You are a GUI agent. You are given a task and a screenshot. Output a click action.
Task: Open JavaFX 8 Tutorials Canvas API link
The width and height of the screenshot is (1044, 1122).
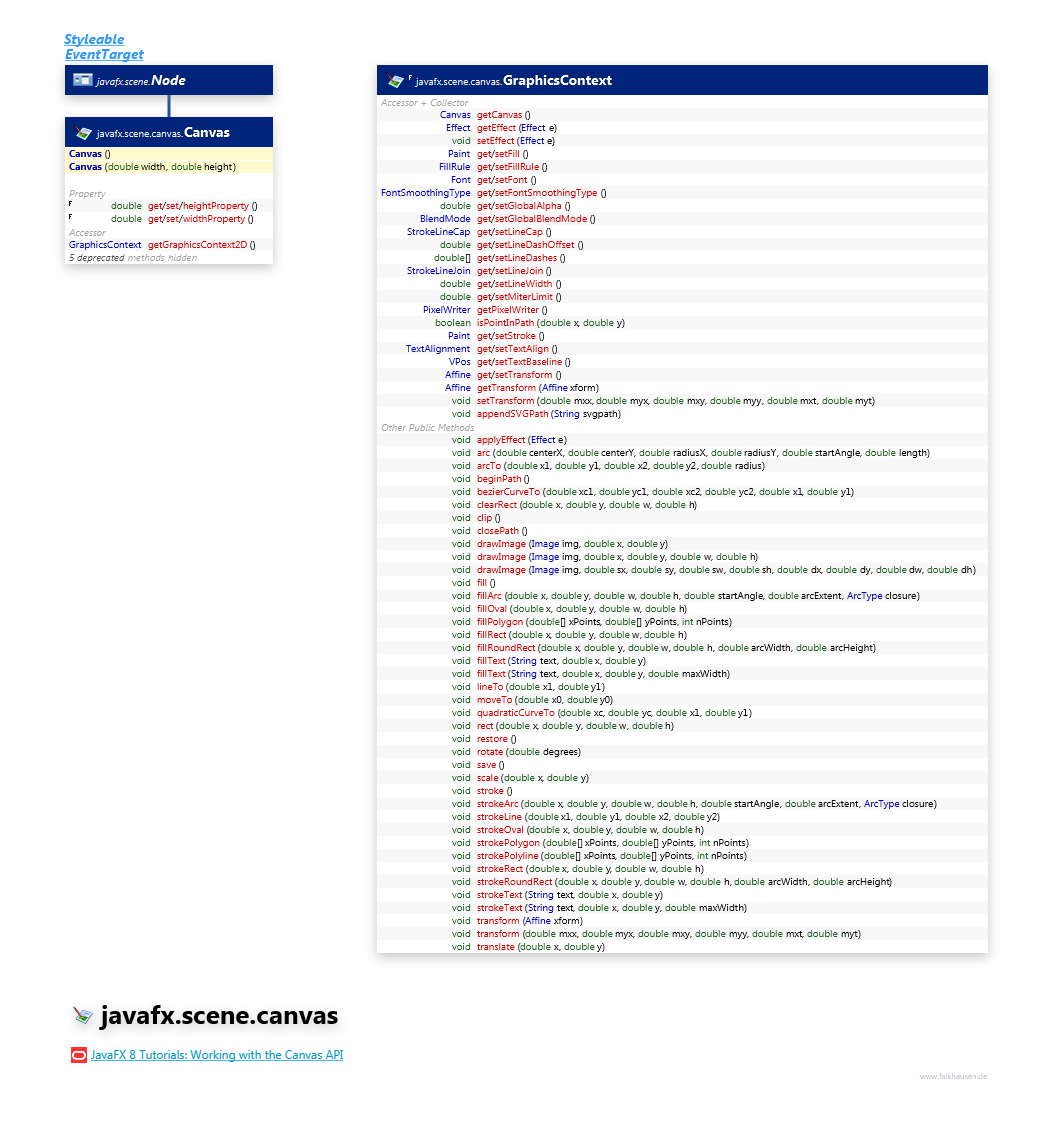point(217,1055)
